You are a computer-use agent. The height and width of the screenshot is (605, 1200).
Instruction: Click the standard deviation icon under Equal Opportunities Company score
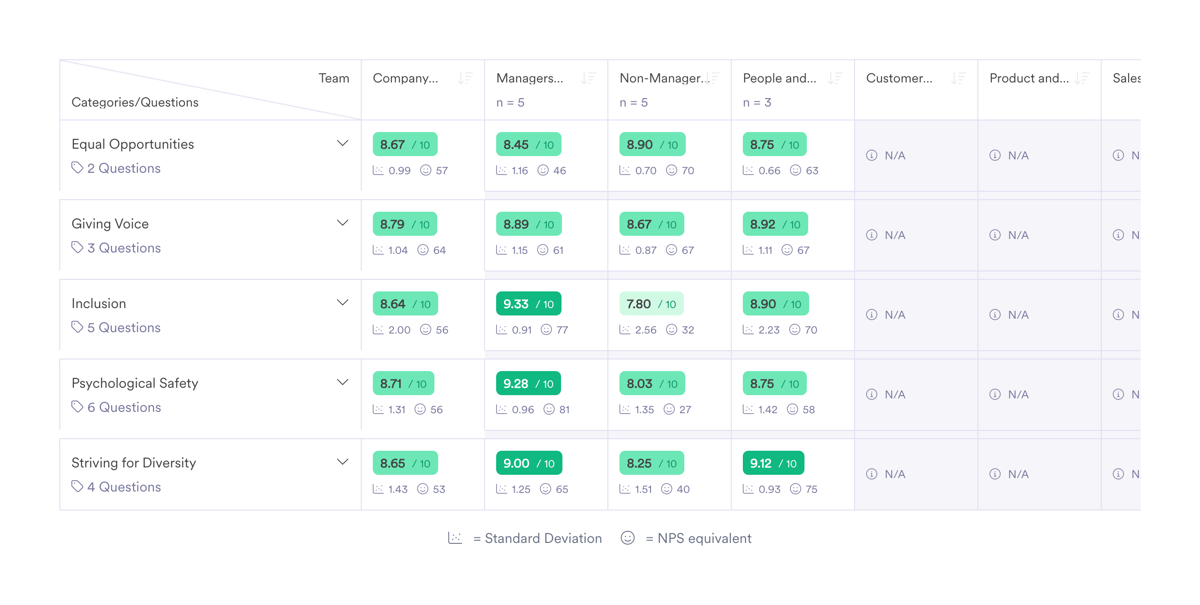click(379, 170)
